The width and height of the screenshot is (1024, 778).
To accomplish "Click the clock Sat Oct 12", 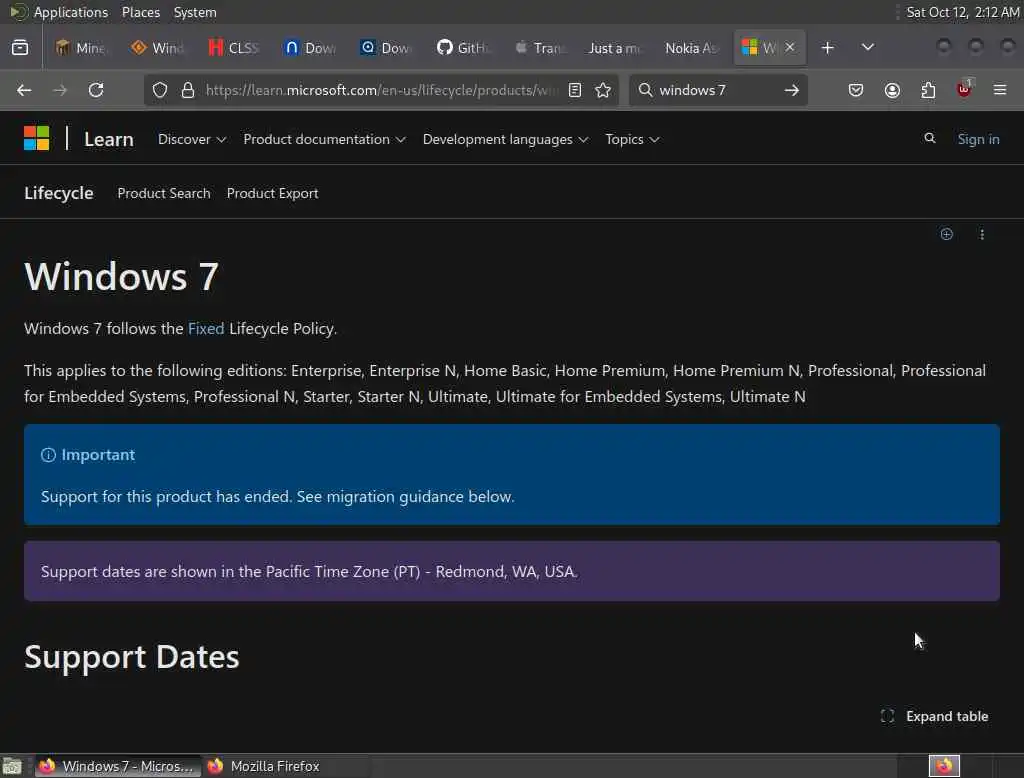I will pyautogui.click(x=963, y=12).
